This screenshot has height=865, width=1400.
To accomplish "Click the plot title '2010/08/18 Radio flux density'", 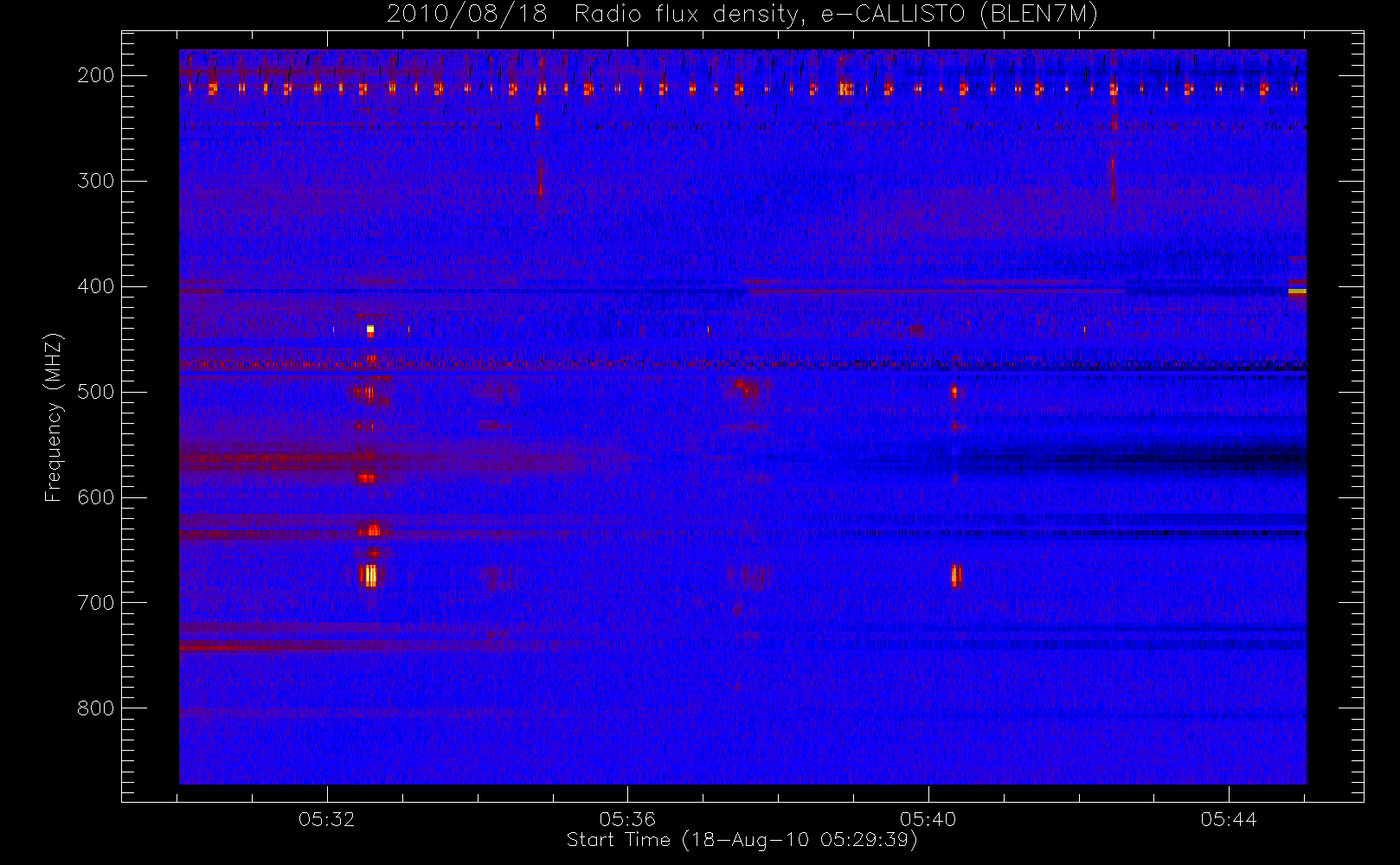I will [742, 15].
